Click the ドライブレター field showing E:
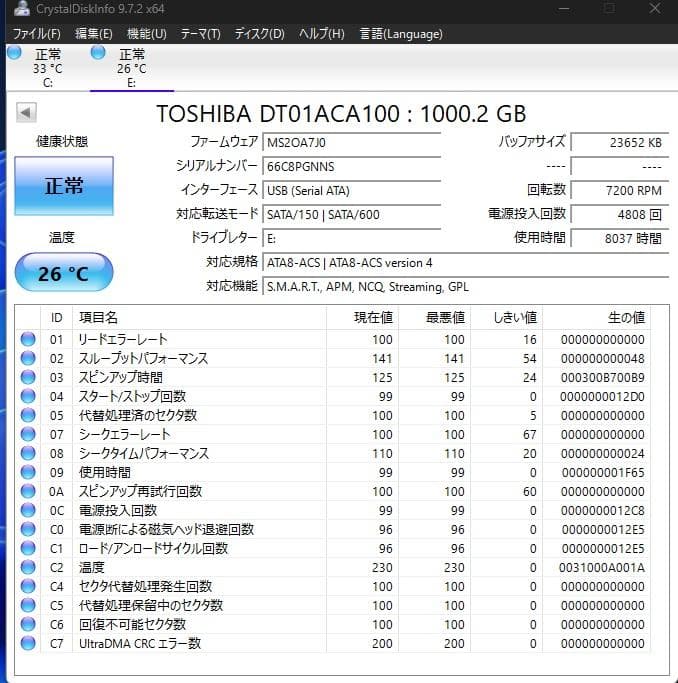The width and height of the screenshot is (678, 683). pyautogui.click(x=351, y=238)
